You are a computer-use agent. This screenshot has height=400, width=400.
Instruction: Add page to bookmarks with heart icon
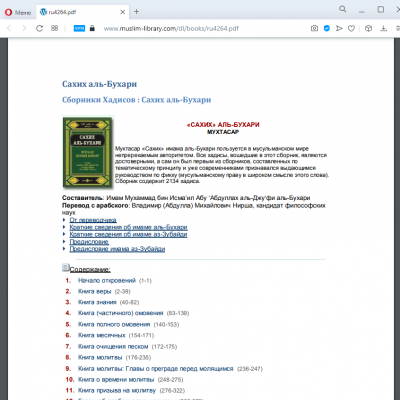coord(351,29)
